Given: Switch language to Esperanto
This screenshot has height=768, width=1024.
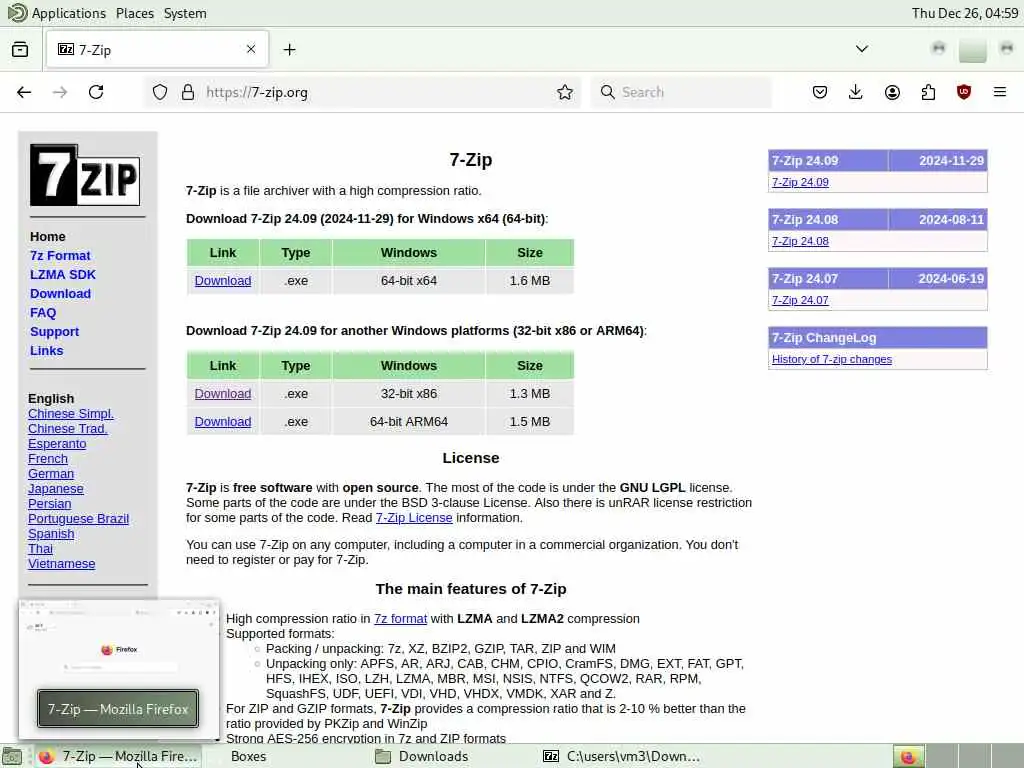Looking at the screenshot, I should [x=57, y=443].
